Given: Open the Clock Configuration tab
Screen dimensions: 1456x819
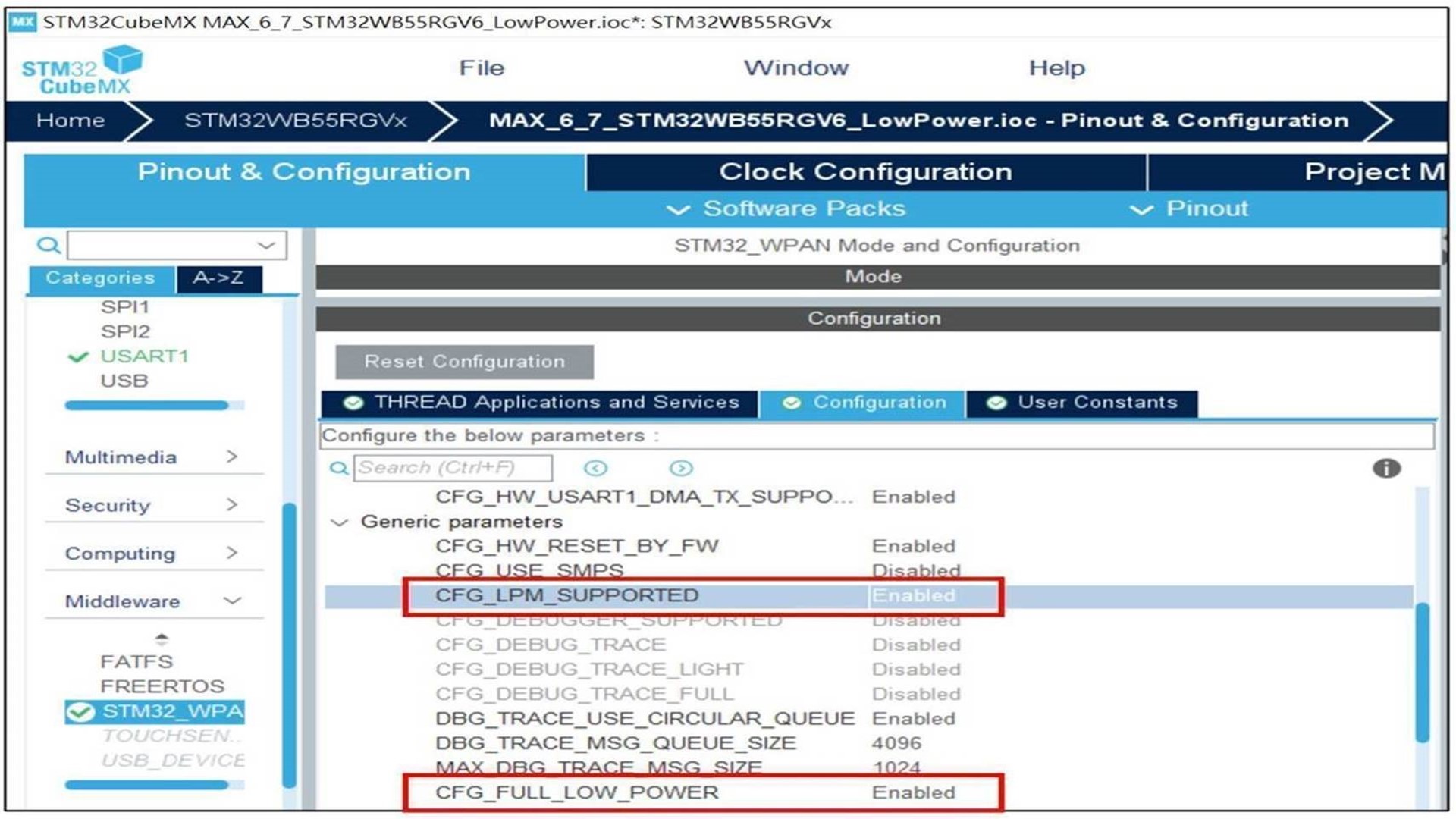Looking at the screenshot, I should coord(865,172).
